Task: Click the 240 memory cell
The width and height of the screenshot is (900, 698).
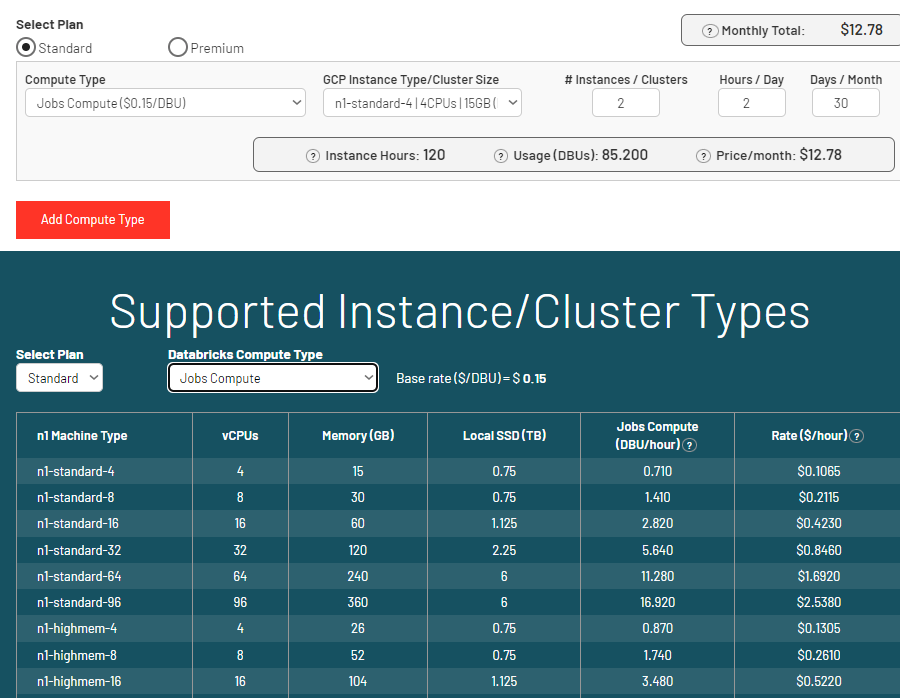Action: tap(358, 576)
